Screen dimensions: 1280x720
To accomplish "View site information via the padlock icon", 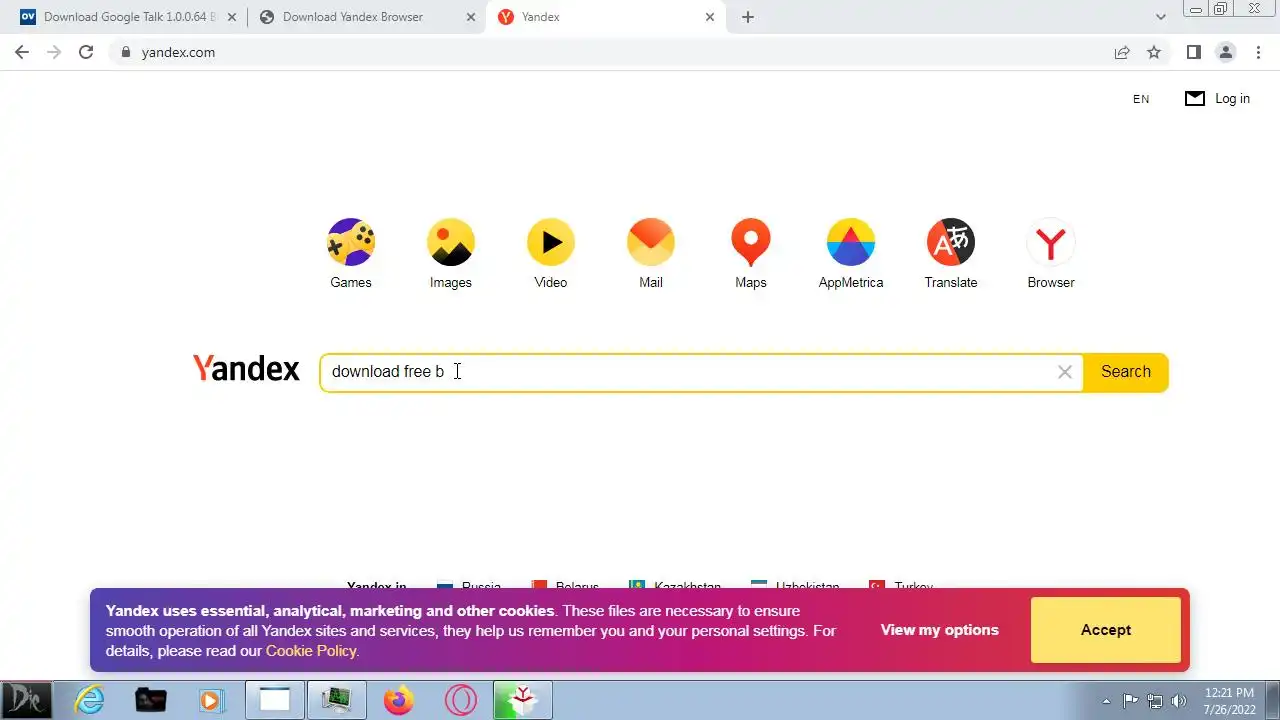I will pos(125,52).
